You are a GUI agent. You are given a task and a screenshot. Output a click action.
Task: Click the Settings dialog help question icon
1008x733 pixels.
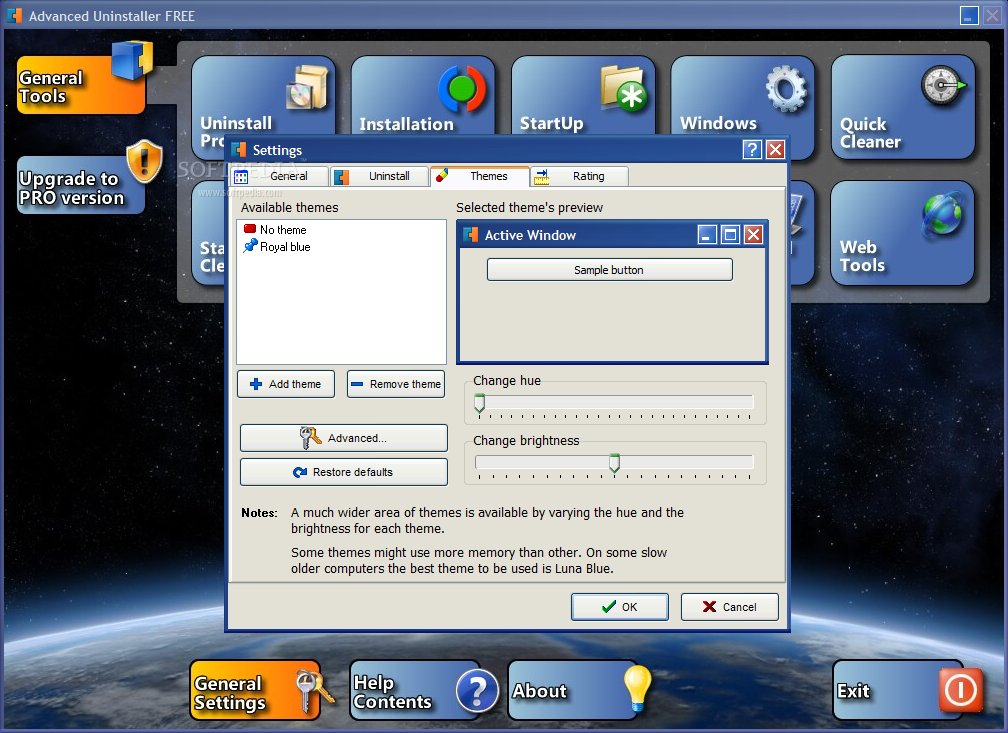click(x=752, y=150)
